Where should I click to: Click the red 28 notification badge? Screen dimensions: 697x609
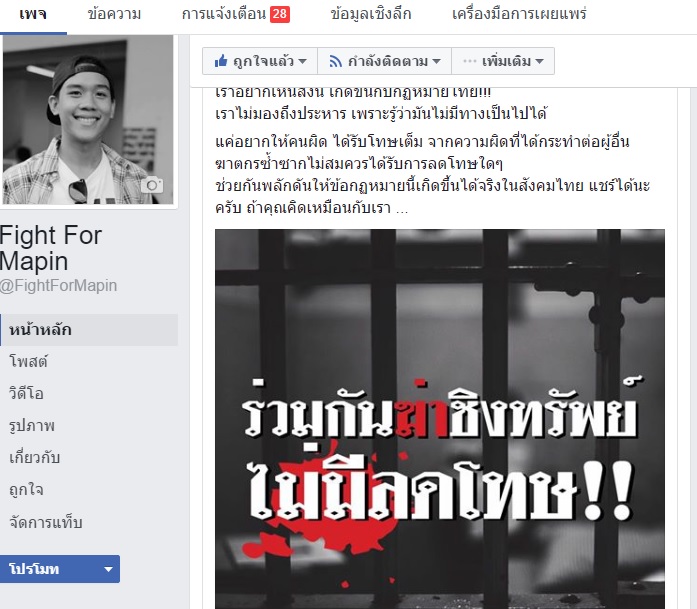point(280,14)
